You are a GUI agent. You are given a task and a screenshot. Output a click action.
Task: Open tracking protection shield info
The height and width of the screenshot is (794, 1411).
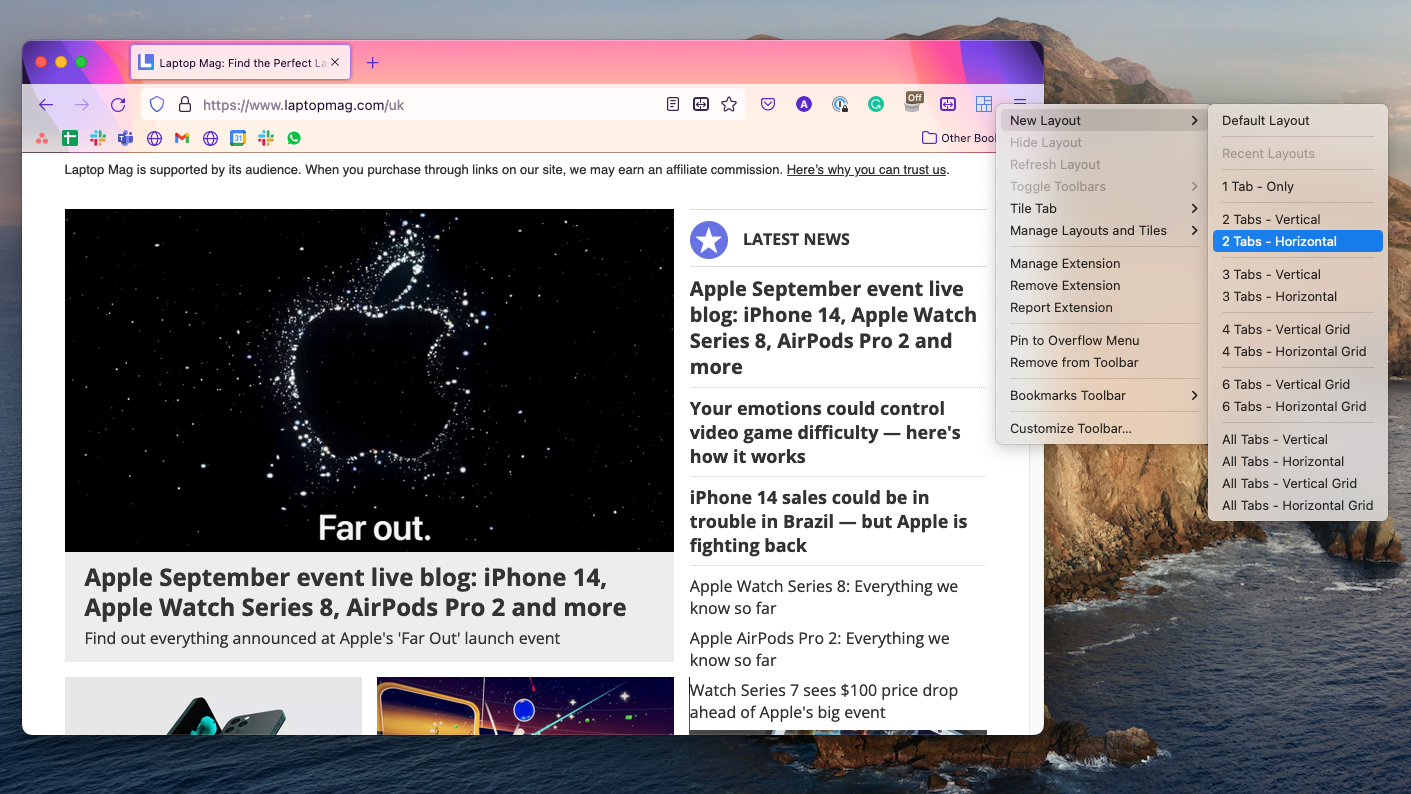(x=157, y=104)
